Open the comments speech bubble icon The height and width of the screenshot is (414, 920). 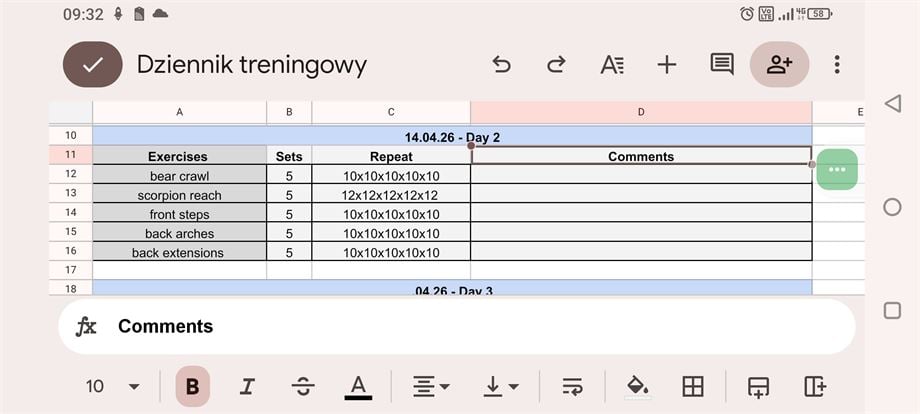pos(721,65)
